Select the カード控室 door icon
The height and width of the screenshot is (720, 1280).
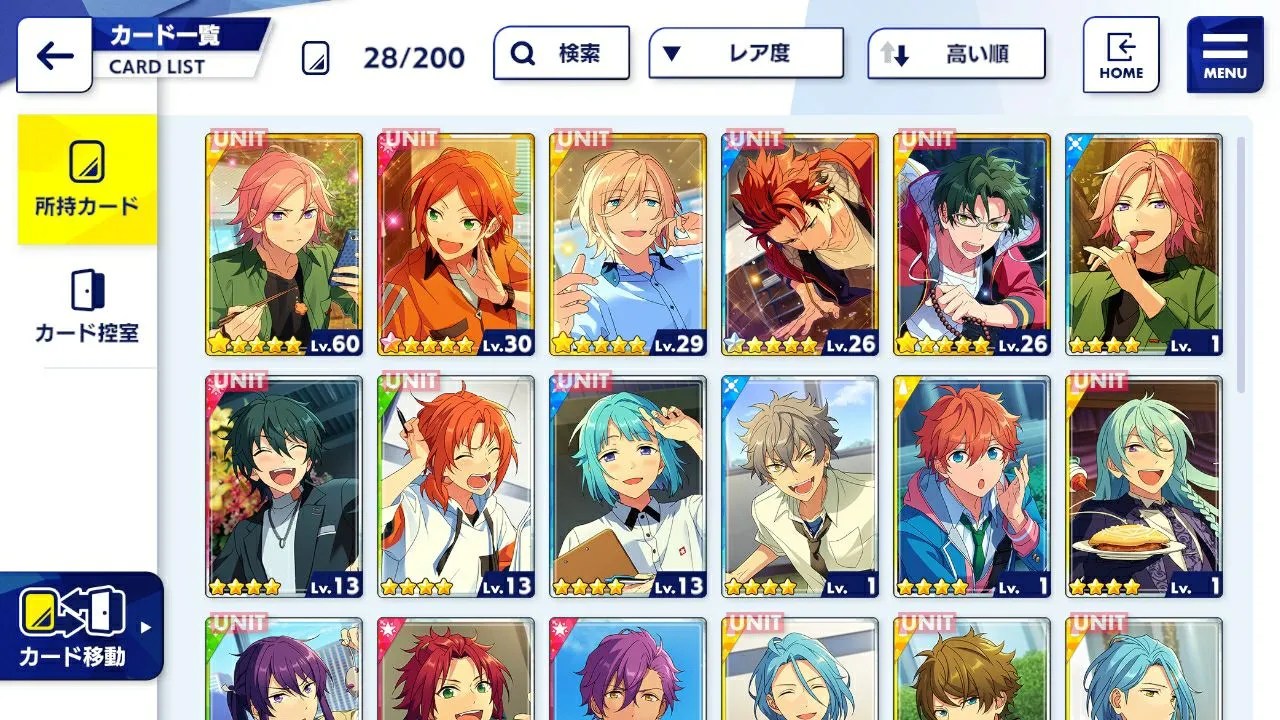[x=87, y=289]
